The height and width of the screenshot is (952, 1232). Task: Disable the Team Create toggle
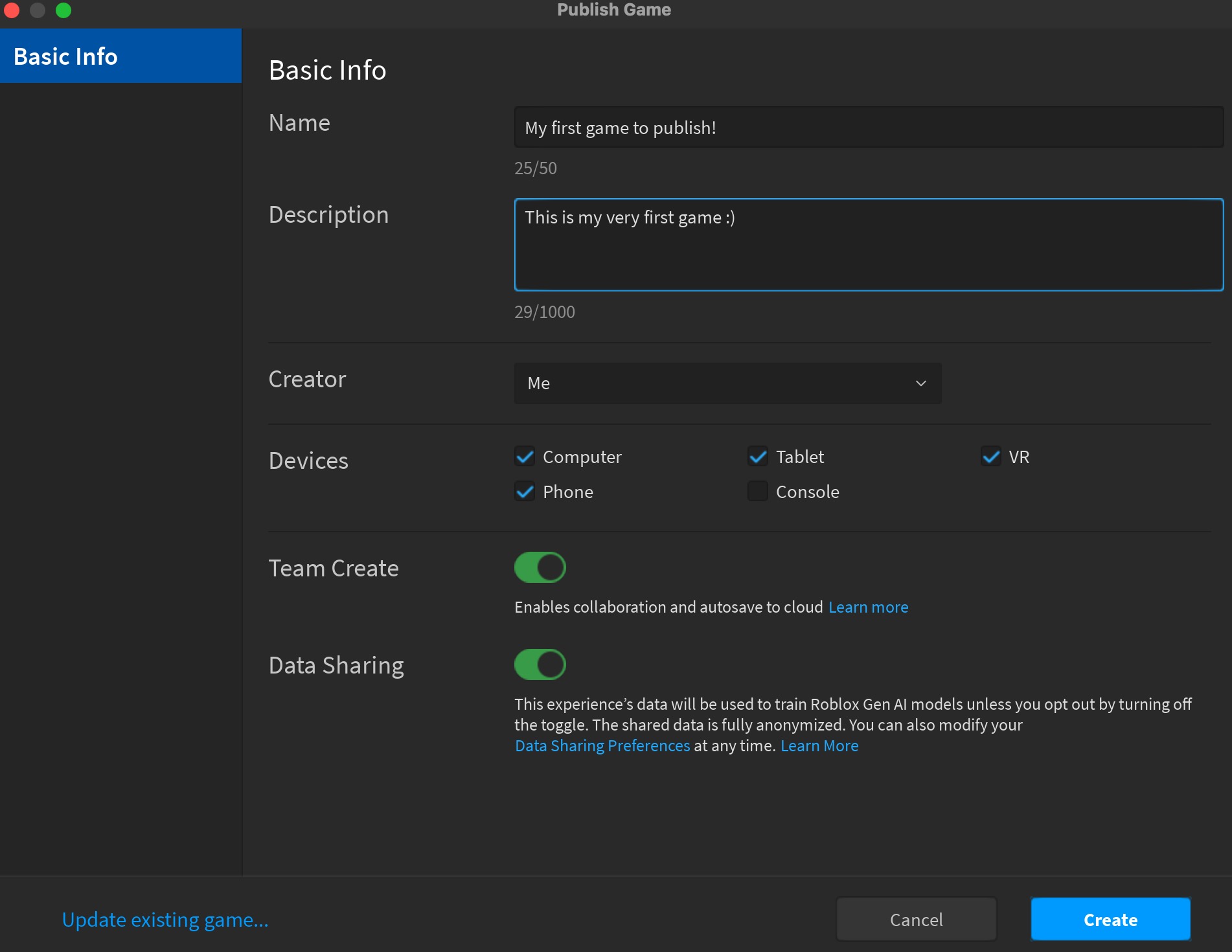pos(540,567)
